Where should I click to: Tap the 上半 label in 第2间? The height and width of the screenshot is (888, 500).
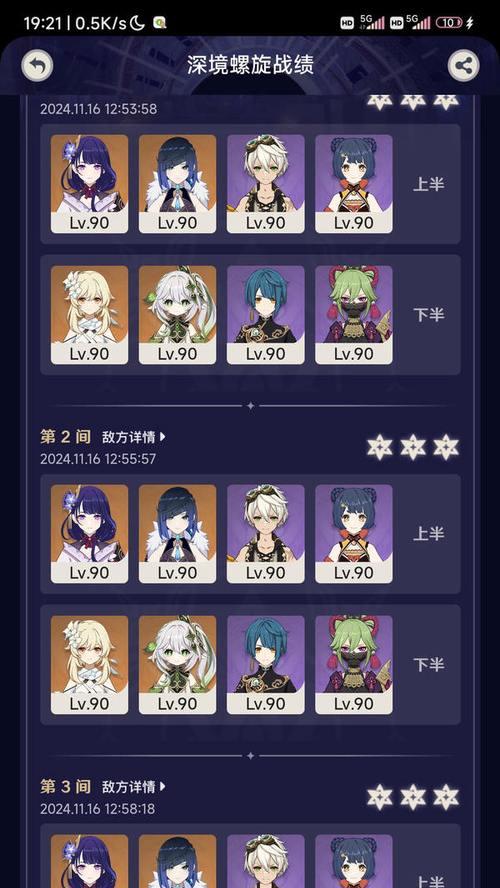(429, 534)
